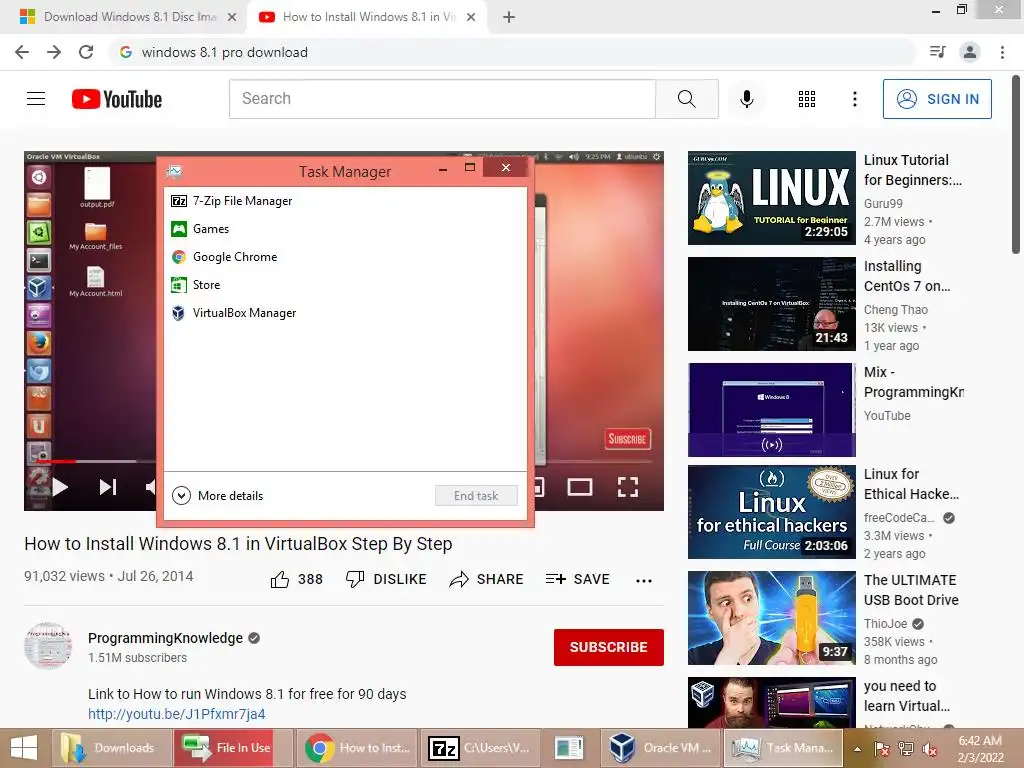Screen dimensions: 1024x768
Task: Open the YouTube hamburger guide menu
Action: [36, 99]
